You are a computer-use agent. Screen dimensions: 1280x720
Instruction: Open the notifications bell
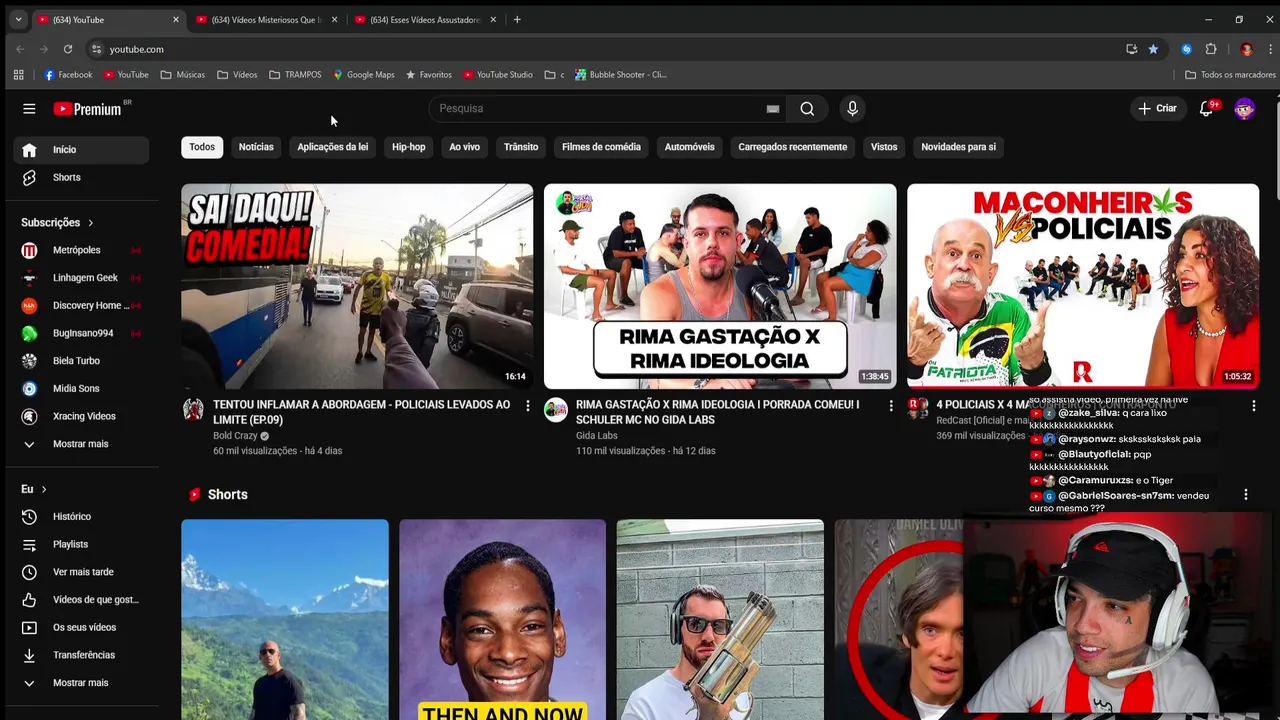pyautogui.click(x=1207, y=108)
